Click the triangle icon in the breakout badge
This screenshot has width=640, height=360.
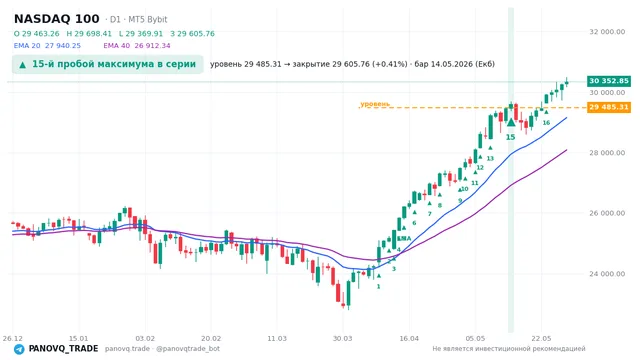pos(23,64)
